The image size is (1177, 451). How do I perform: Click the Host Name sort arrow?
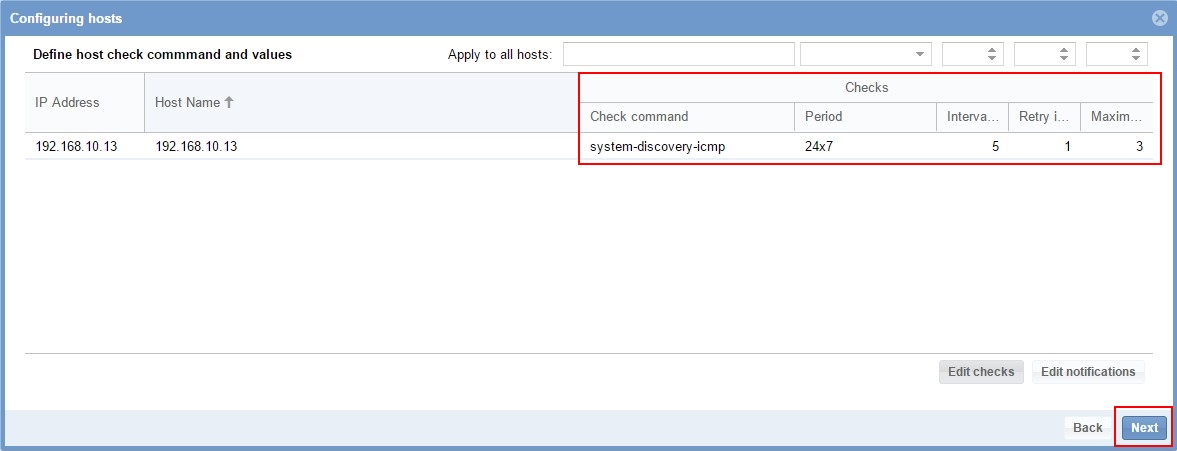[229, 102]
